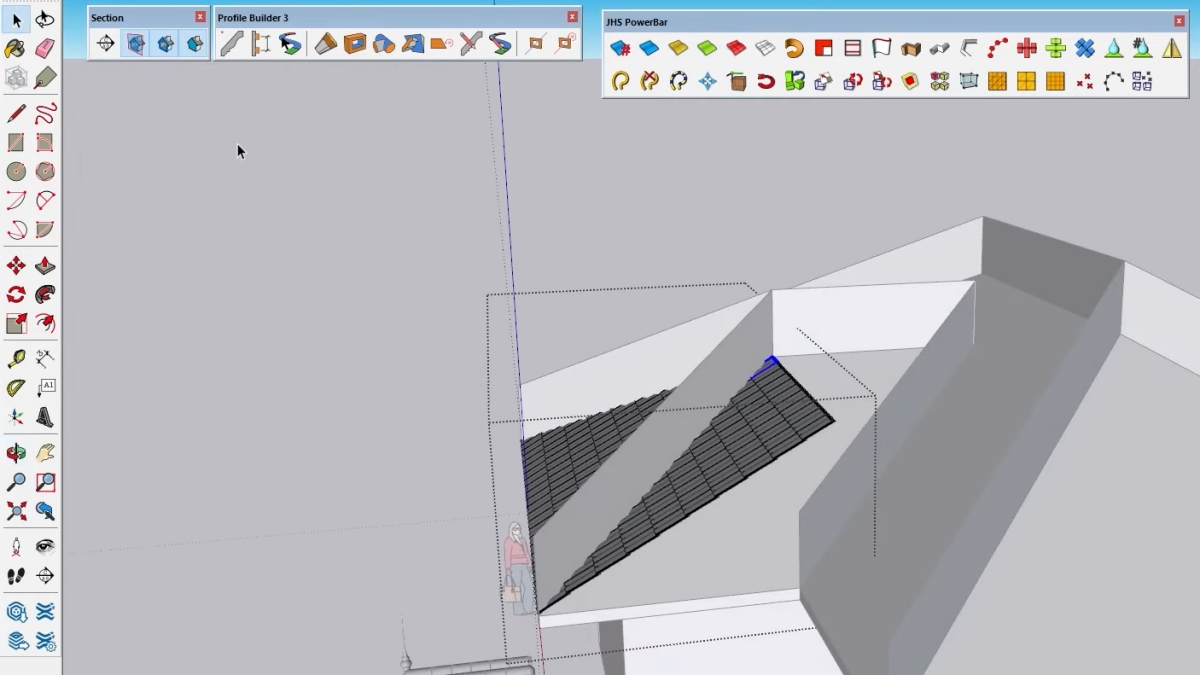Pick the 3 Point Arc tool
The height and width of the screenshot is (675, 1200).
(16, 229)
